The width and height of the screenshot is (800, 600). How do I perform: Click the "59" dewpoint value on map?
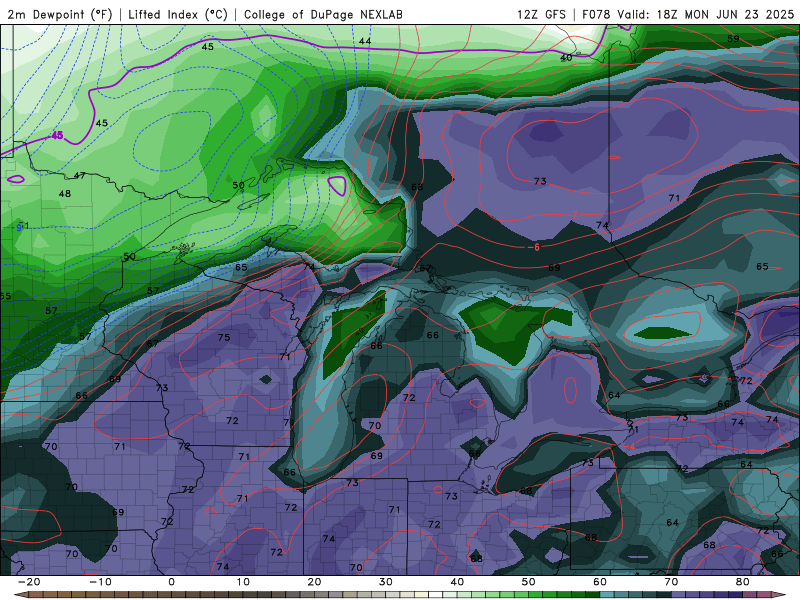(733, 39)
